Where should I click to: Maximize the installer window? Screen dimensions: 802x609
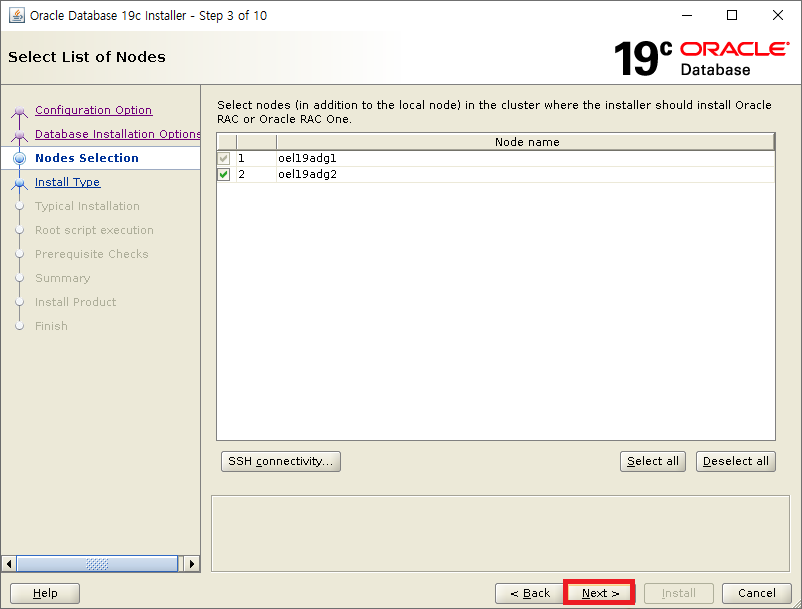(x=732, y=15)
